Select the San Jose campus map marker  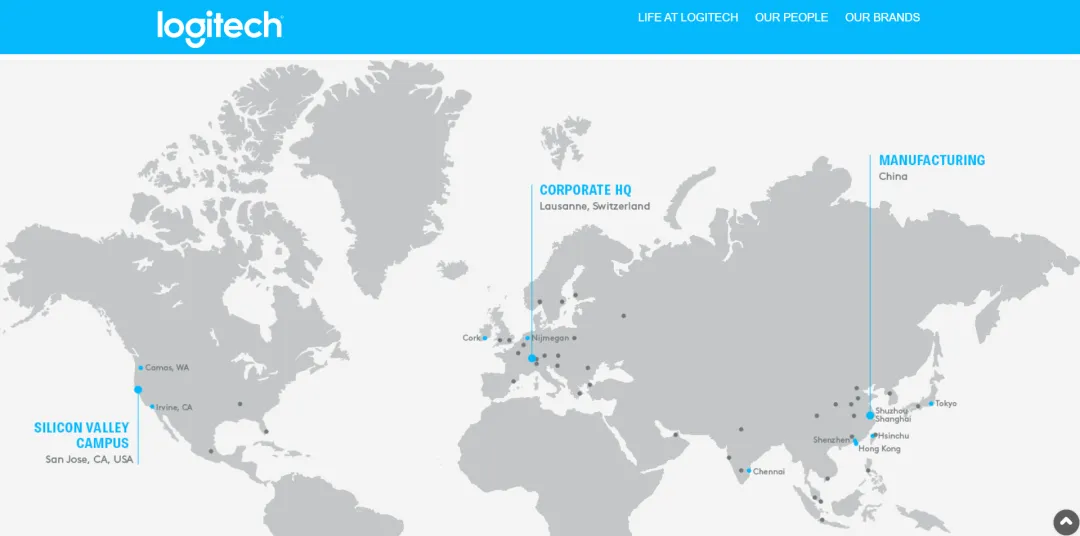click(138, 389)
